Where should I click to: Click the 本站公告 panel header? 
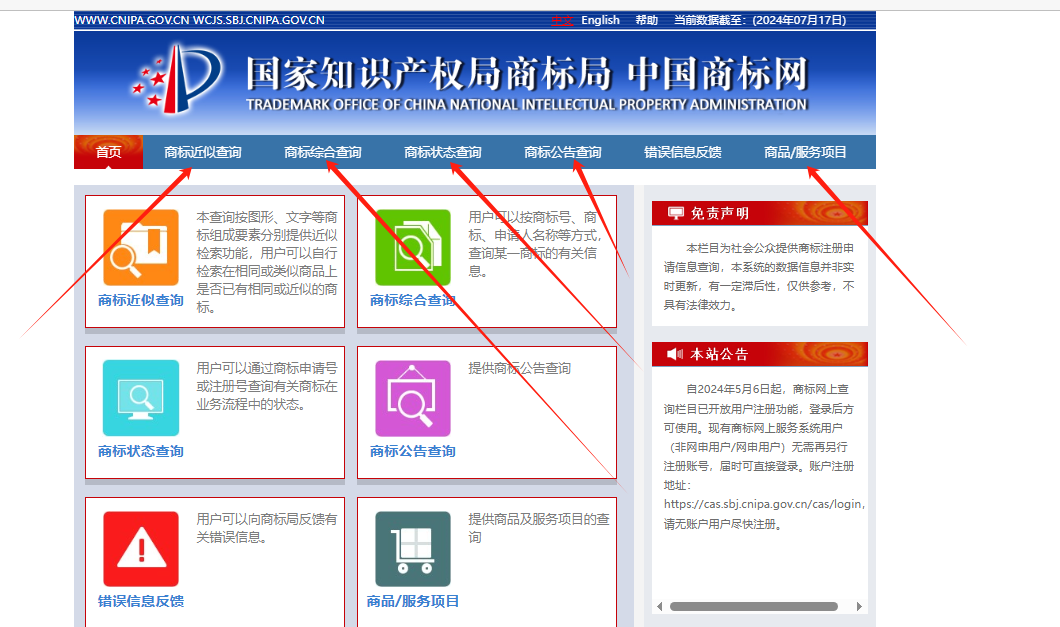[x=759, y=354]
